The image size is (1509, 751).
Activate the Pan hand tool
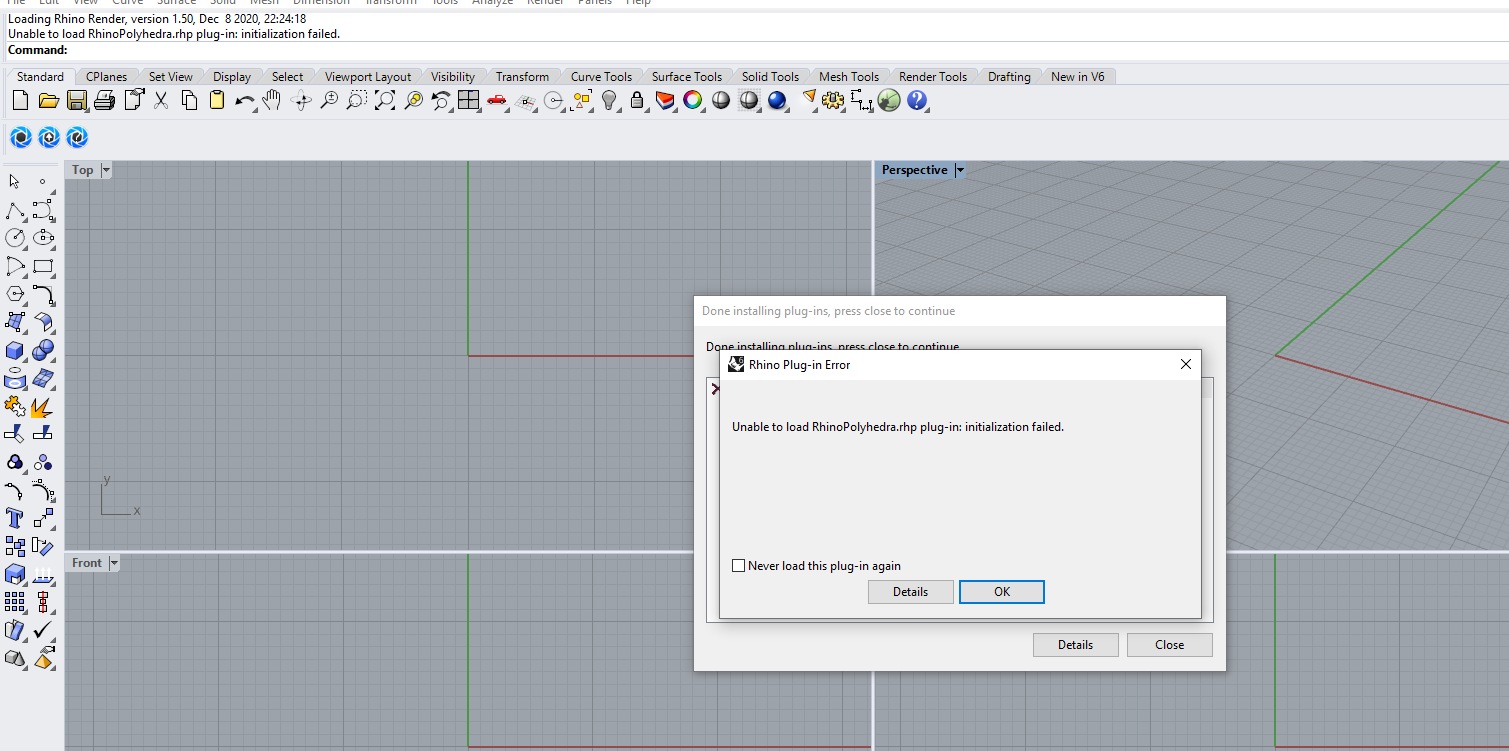click(x=272, y=100)
